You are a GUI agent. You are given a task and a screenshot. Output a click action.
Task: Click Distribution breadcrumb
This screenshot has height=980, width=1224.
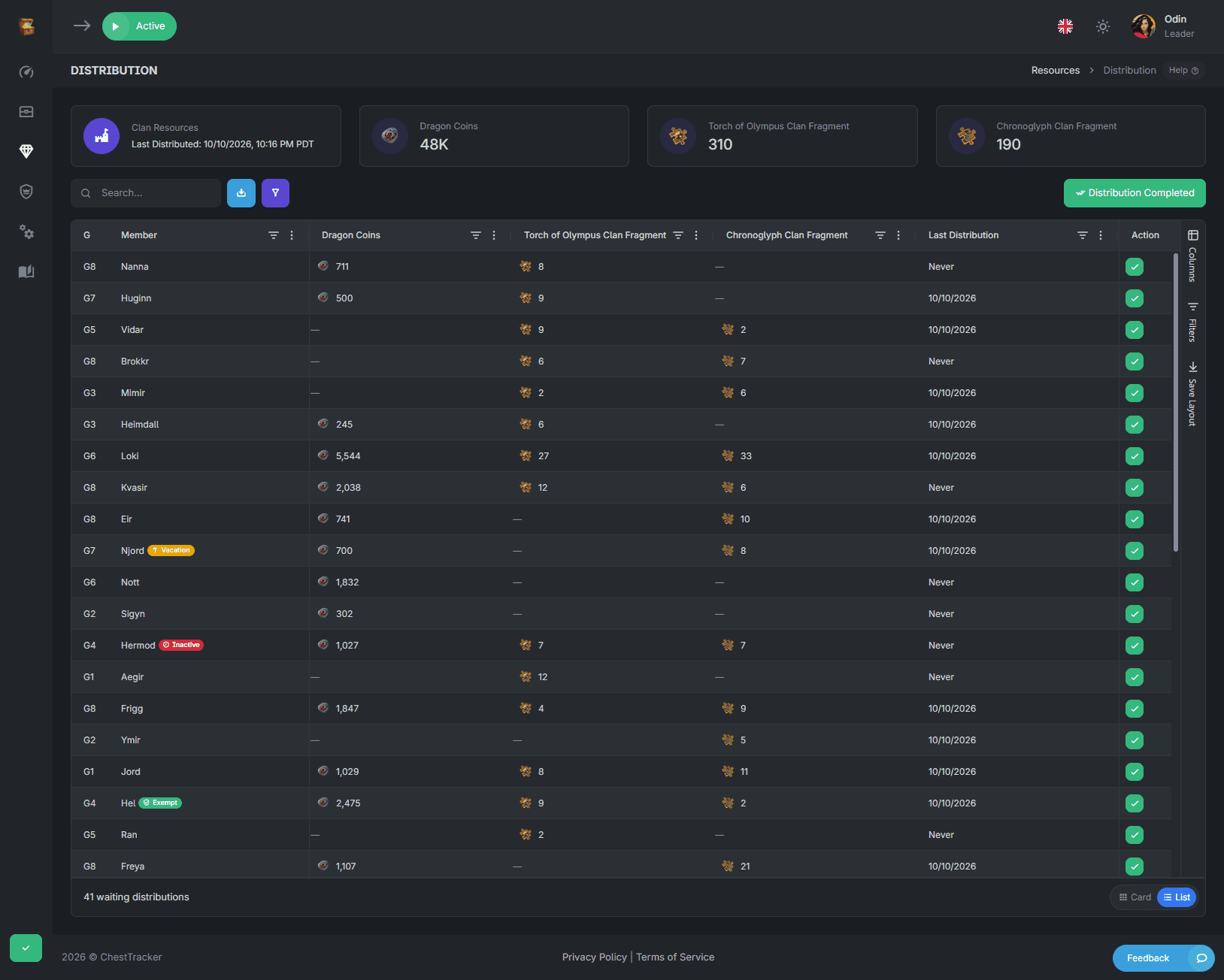click(x=1129, y=71)
